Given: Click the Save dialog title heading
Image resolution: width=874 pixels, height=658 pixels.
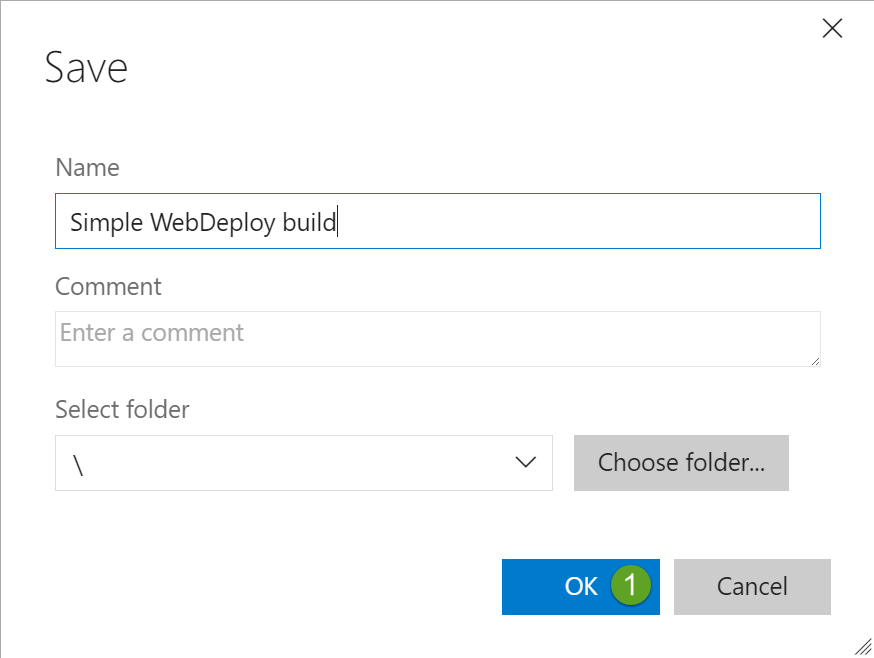Looking at the screenshot, I should [87, 68].
